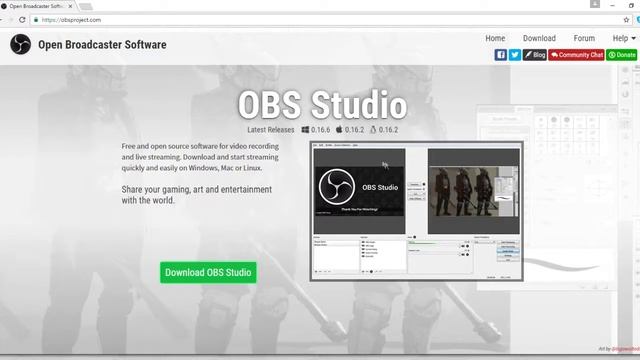Screen dimensions: 640x360
Task: Click the green Donate button
Action: pyautogui.click(x=621, y=55)
